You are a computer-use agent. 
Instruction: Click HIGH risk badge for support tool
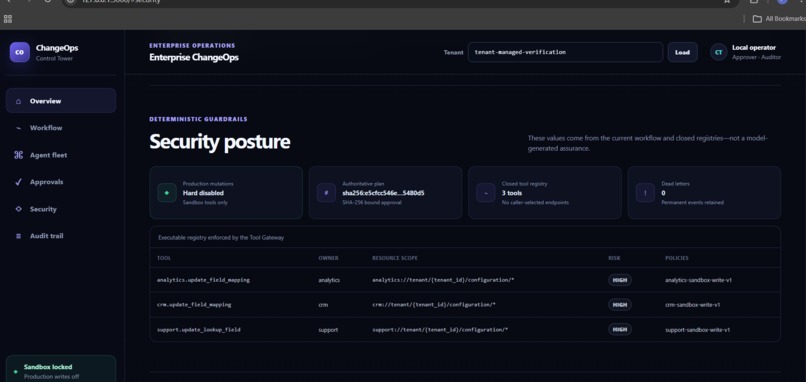[x=619, y=330]
